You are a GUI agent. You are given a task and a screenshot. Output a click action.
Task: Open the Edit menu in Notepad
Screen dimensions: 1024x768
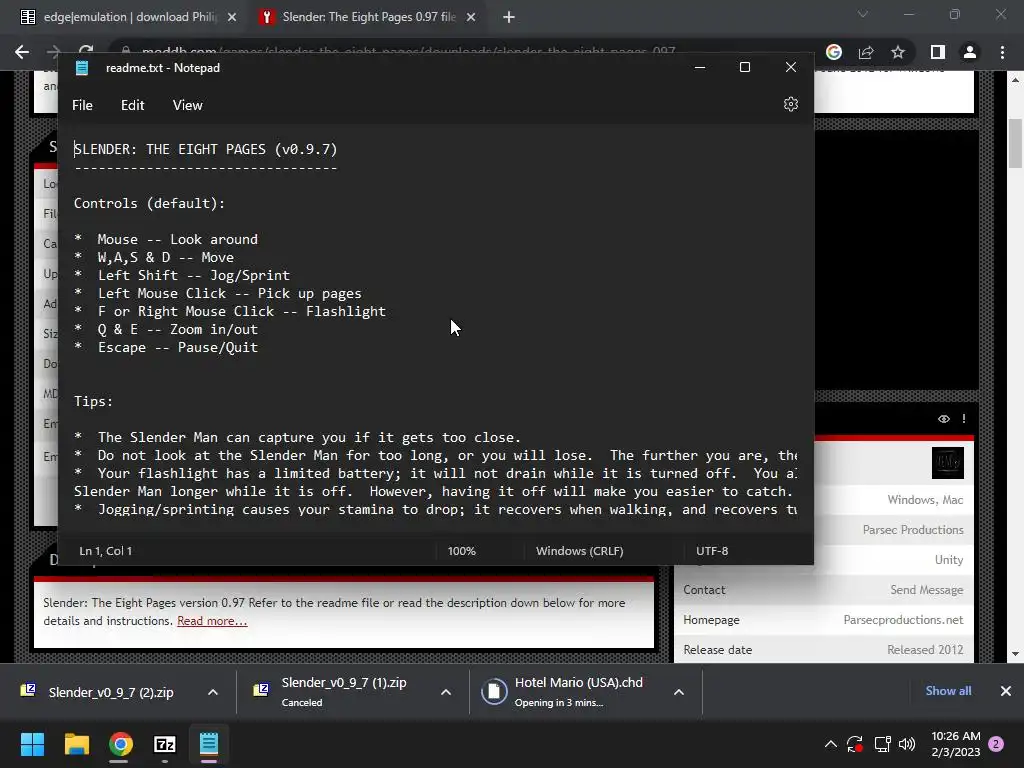tap(133, 105)
